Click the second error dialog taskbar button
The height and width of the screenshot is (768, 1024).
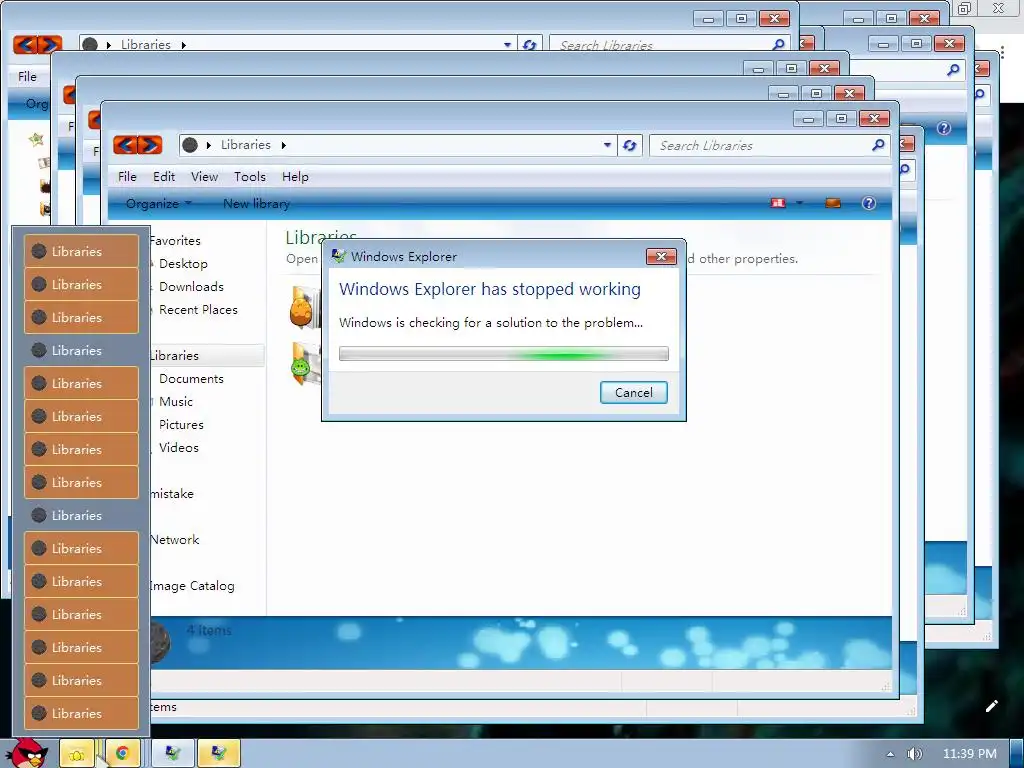tap(219, 754)
